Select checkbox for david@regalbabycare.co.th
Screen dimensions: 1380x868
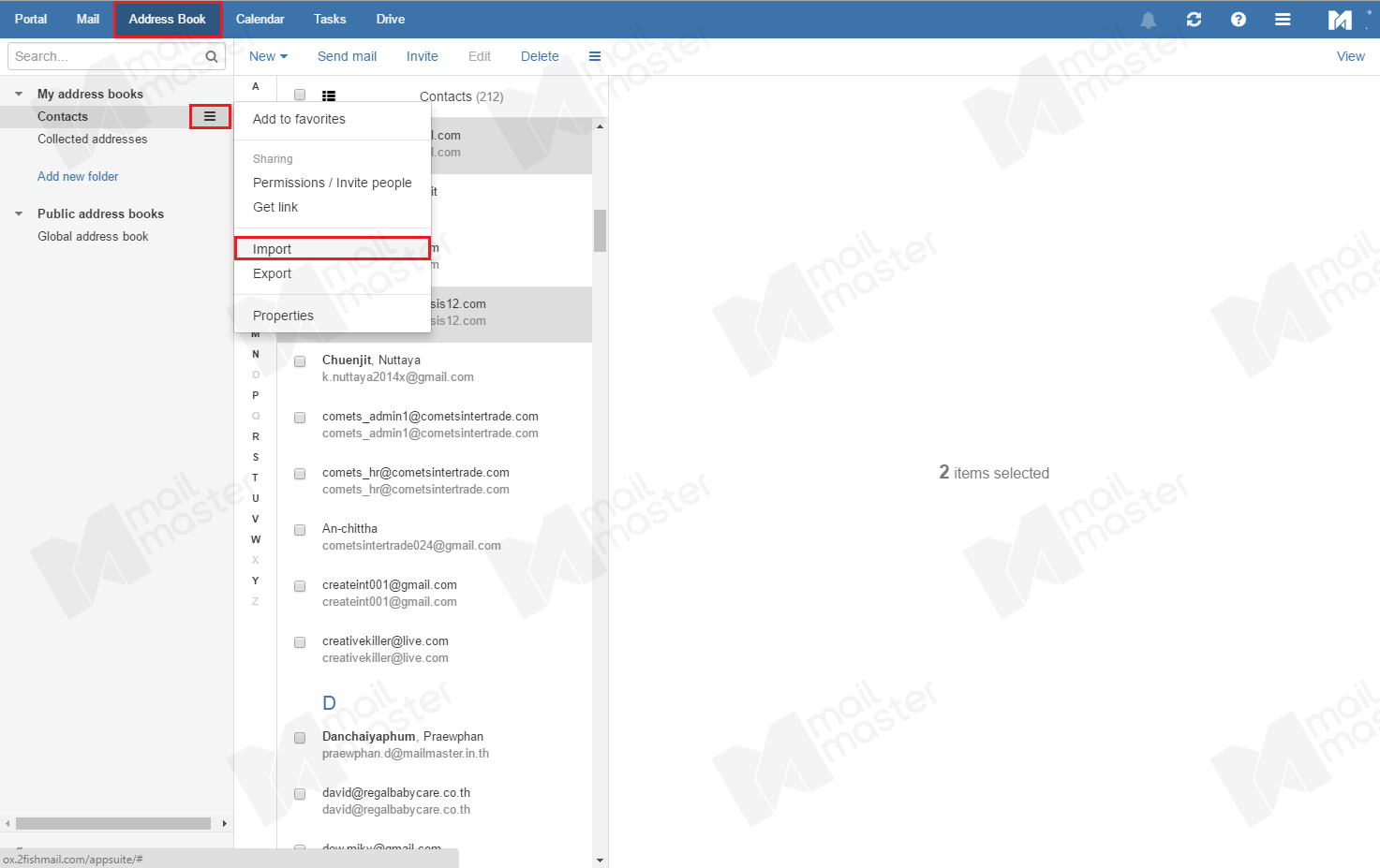[x=300, y=794]
